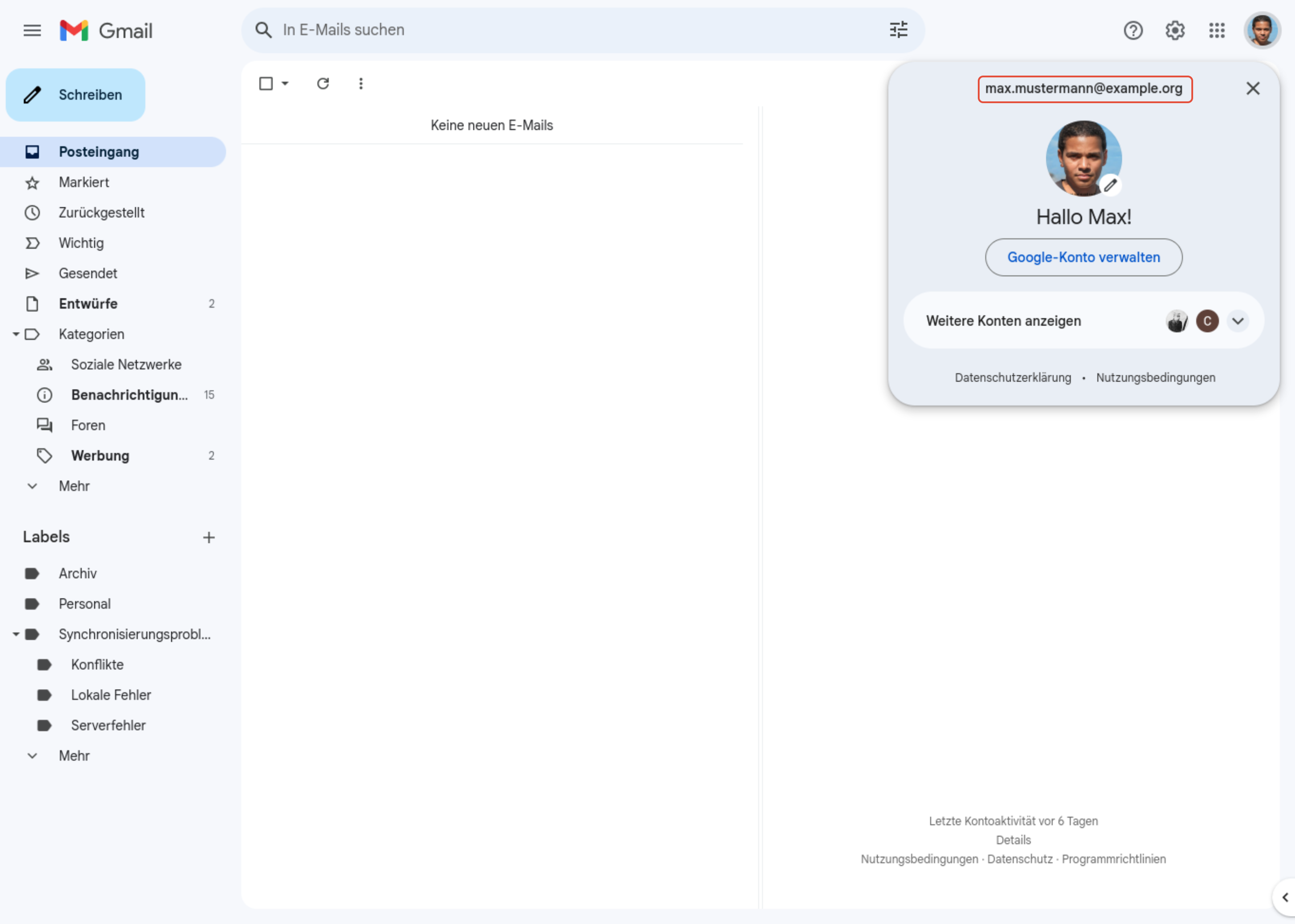1295x924 pixels.
Task: Tick the select all emails checkbox
Action: click(x=266, y=84)
